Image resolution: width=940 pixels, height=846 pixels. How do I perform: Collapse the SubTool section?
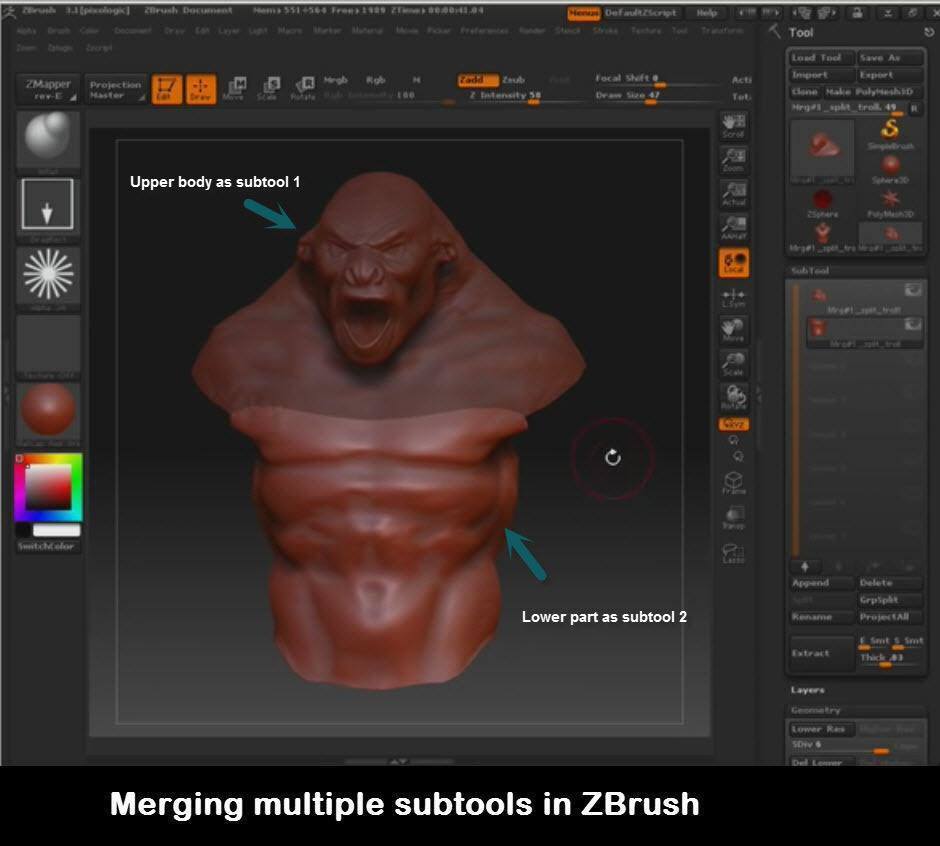(810, 271)
